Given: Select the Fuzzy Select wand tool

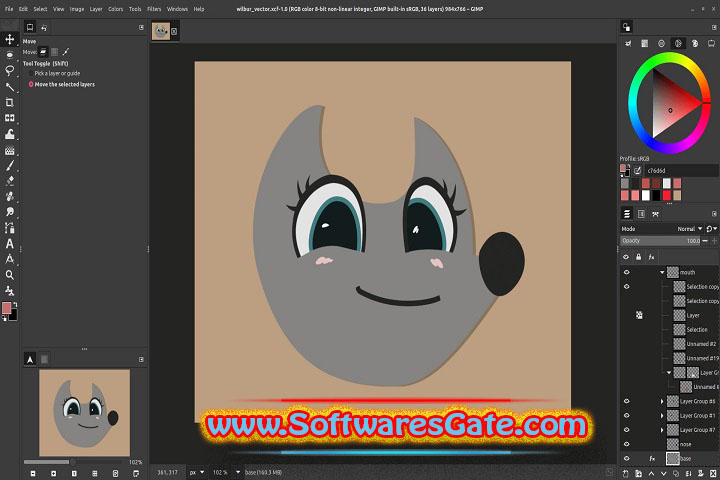Looking at the screenshot, I should [x=9, y=87].
